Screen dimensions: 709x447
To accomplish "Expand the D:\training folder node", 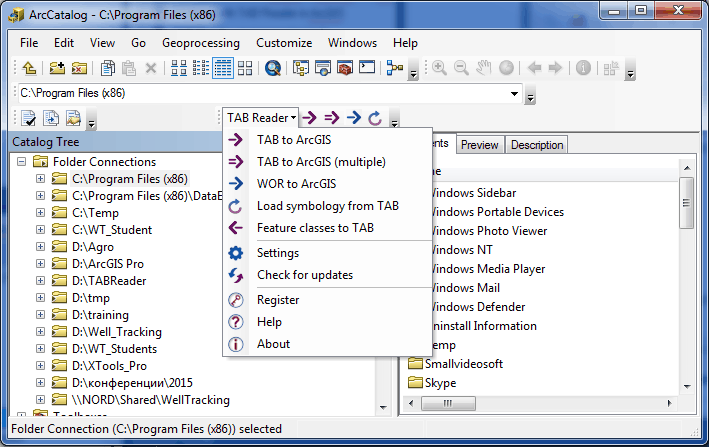I will [x=40, y=315].
